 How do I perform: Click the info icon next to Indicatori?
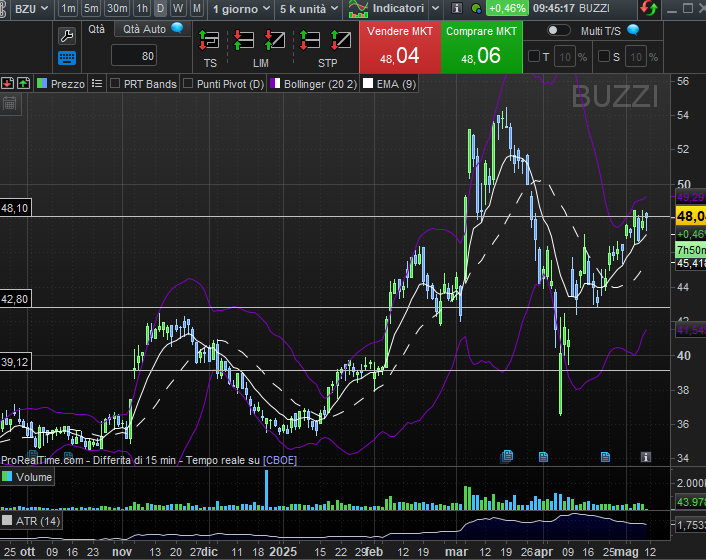click(x=456, y=8)
